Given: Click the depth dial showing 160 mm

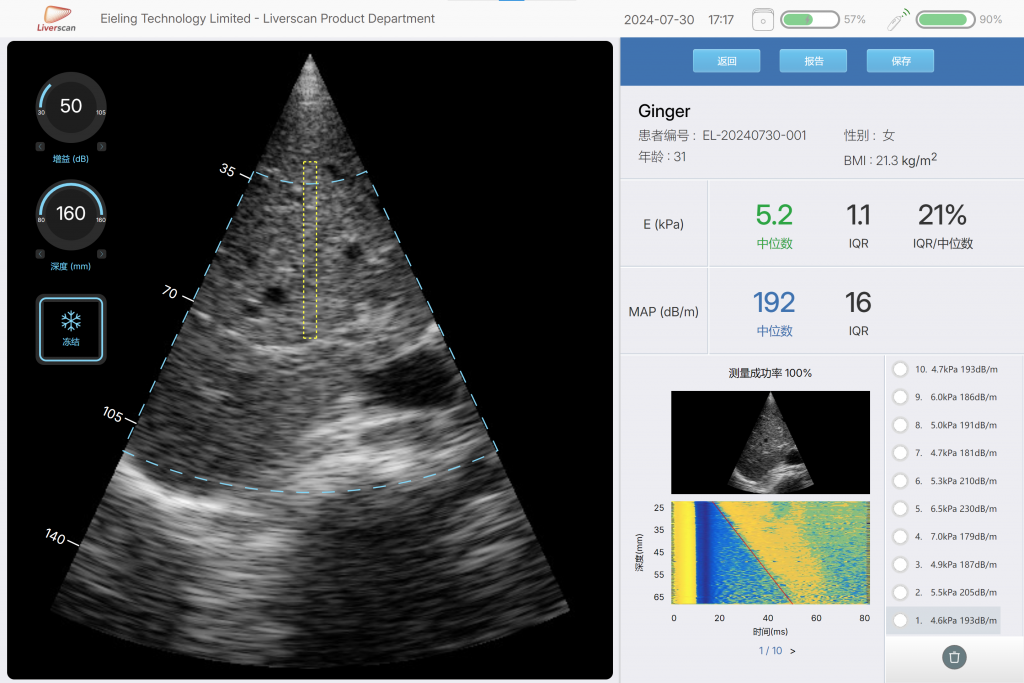Looking at the screenshot, I should pos(70,214).
